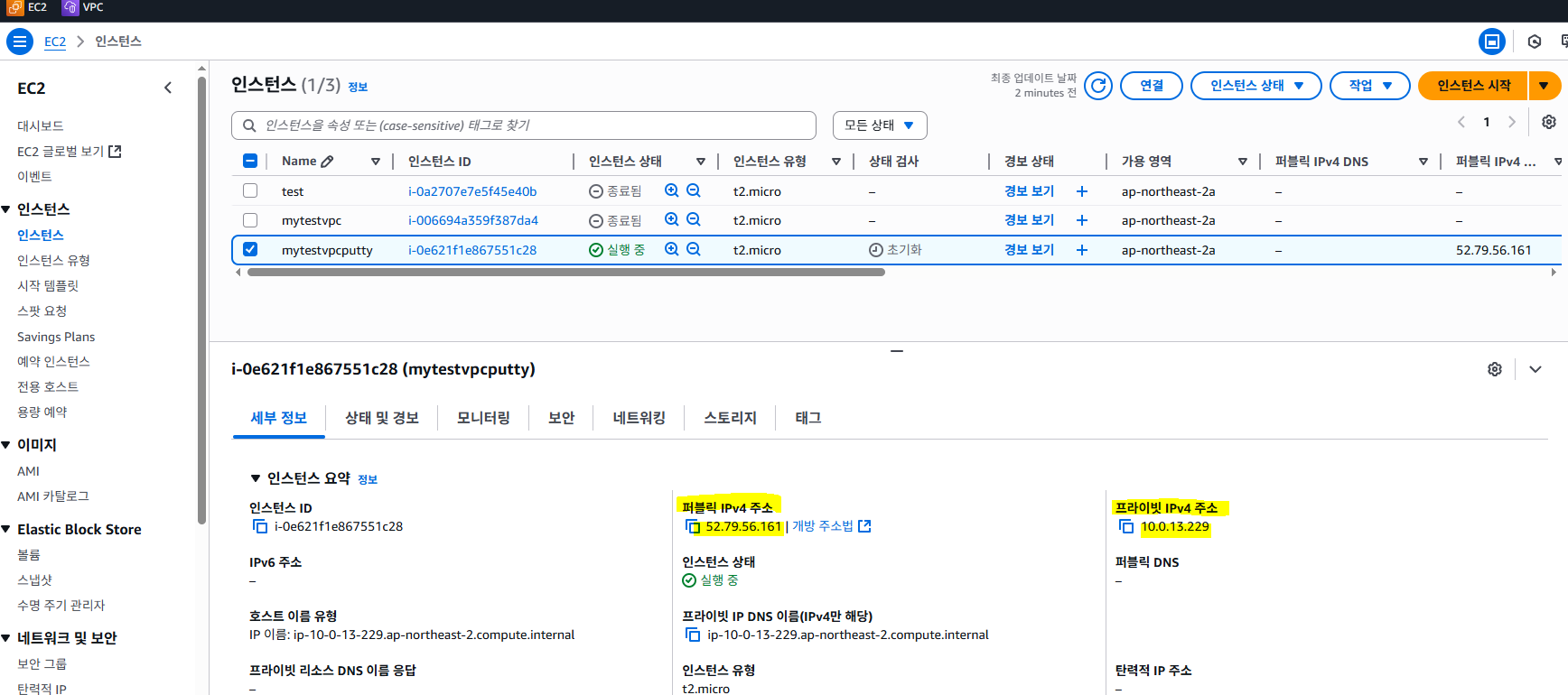Click the 연결 connect button
The height and width of the screenshot is (695, 1568).
click(x=1152, y=86)
